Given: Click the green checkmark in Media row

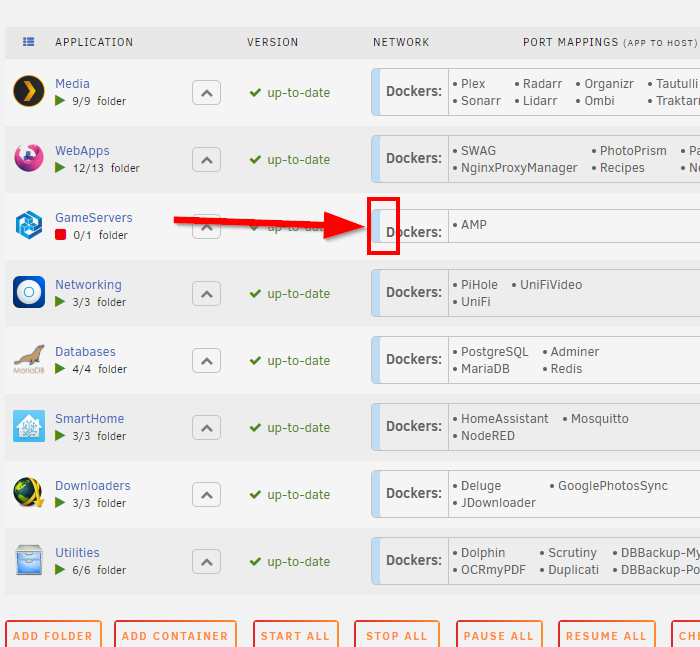Looking at the screenshot, I should (255, 92).
